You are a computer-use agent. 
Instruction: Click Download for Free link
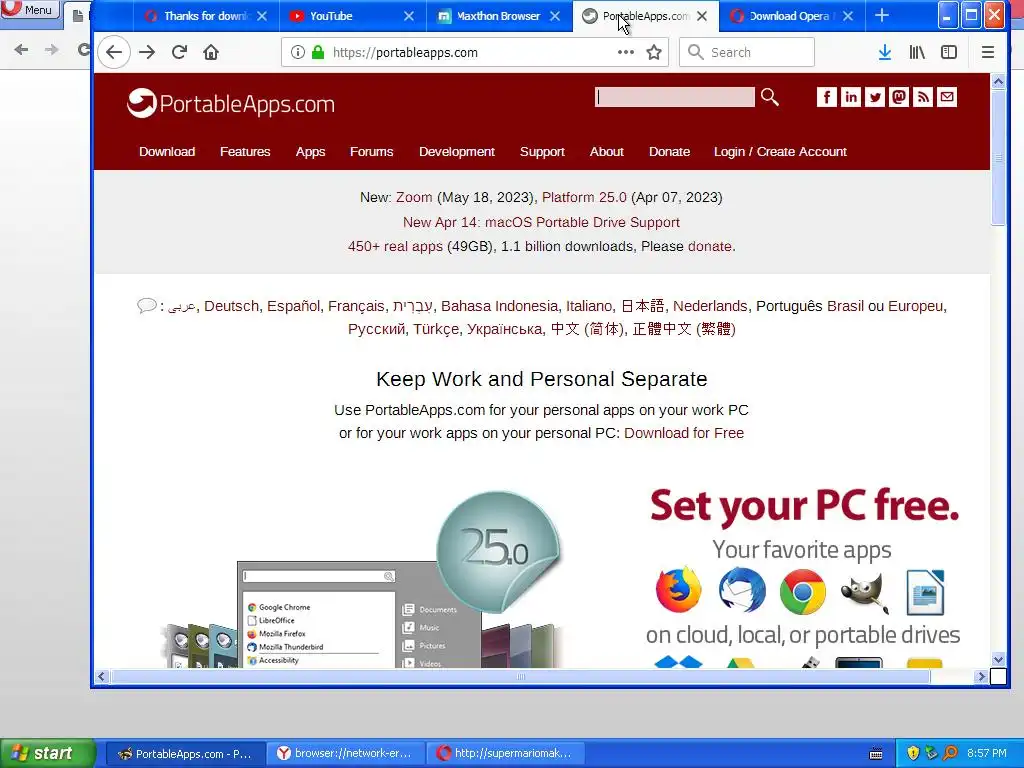pyautogui.click(x=684, y=433)
